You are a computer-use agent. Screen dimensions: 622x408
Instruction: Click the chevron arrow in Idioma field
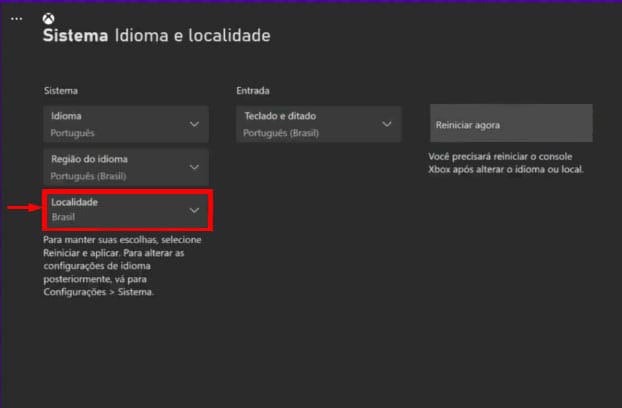[194, 124]
